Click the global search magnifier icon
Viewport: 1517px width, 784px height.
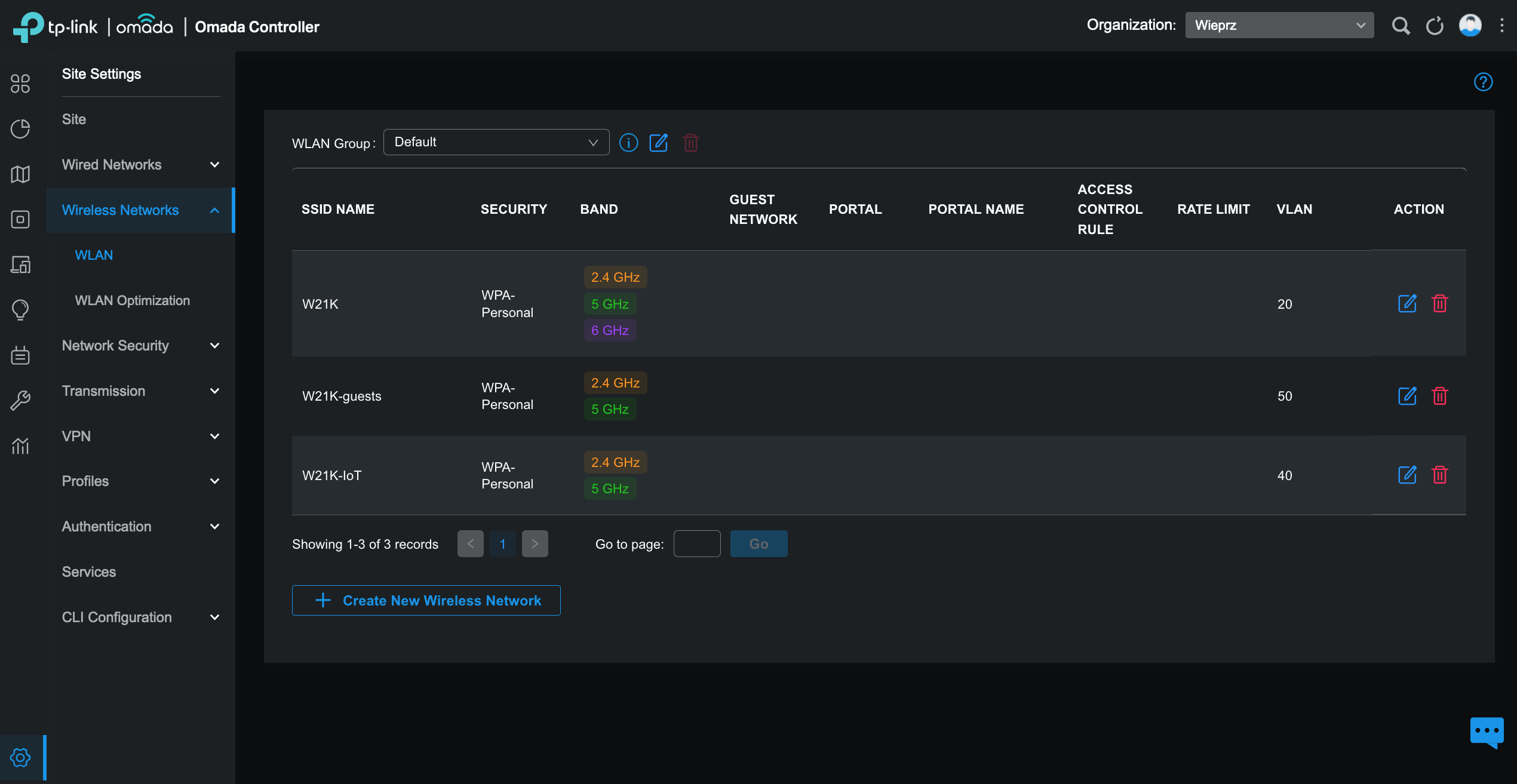[1401, 26]
